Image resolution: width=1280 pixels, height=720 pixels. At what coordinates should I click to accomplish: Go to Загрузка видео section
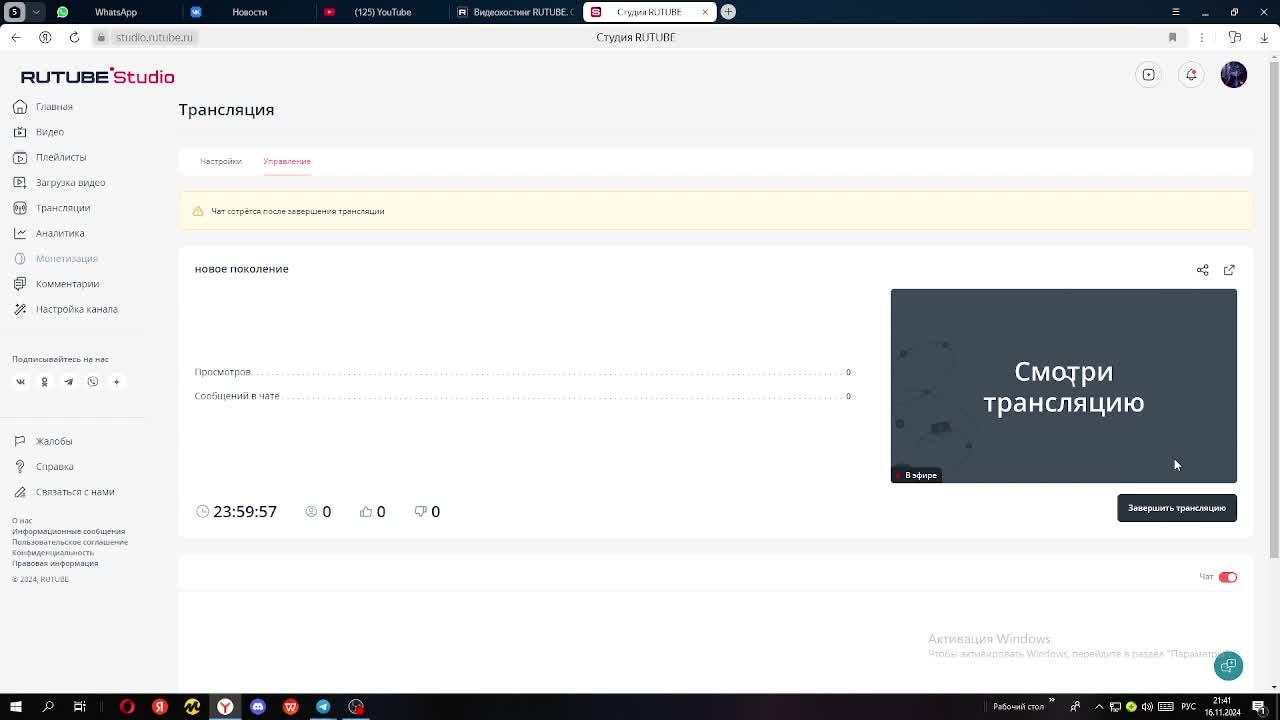(x=70, y=183)
